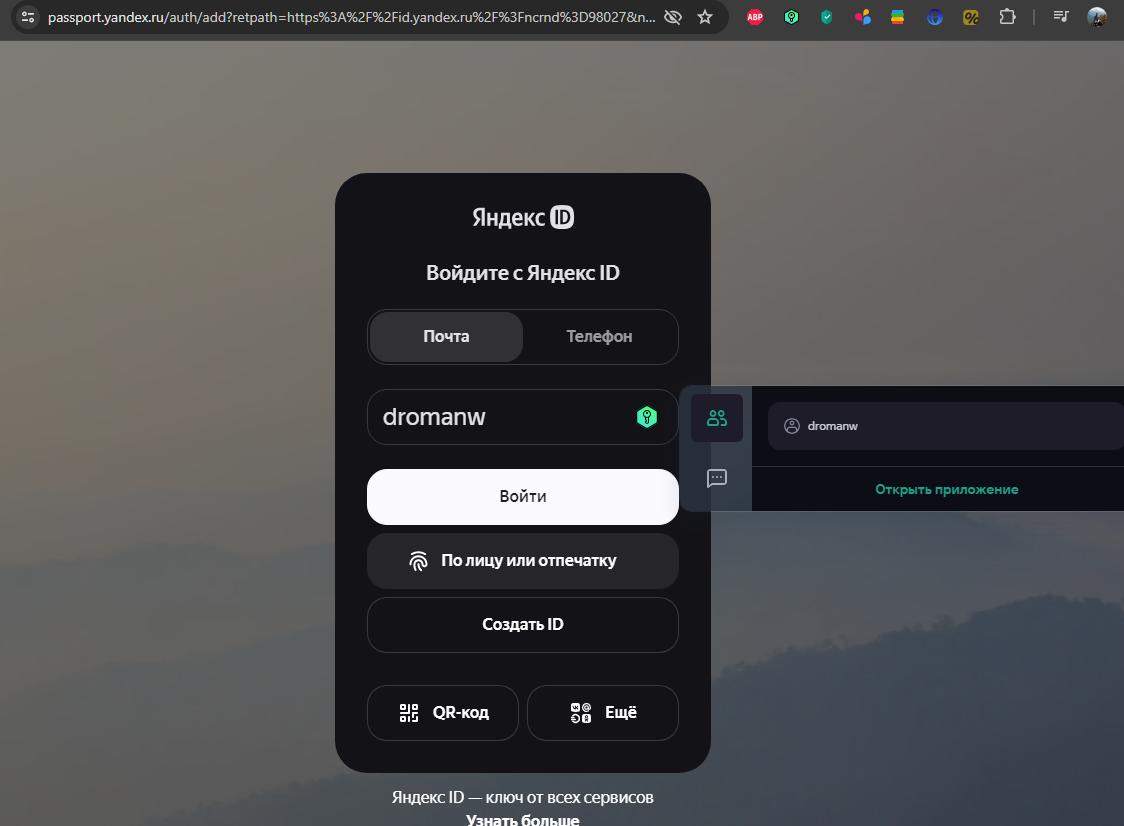Open the green hexagon key extension in browser toolbar

(791, 17)
